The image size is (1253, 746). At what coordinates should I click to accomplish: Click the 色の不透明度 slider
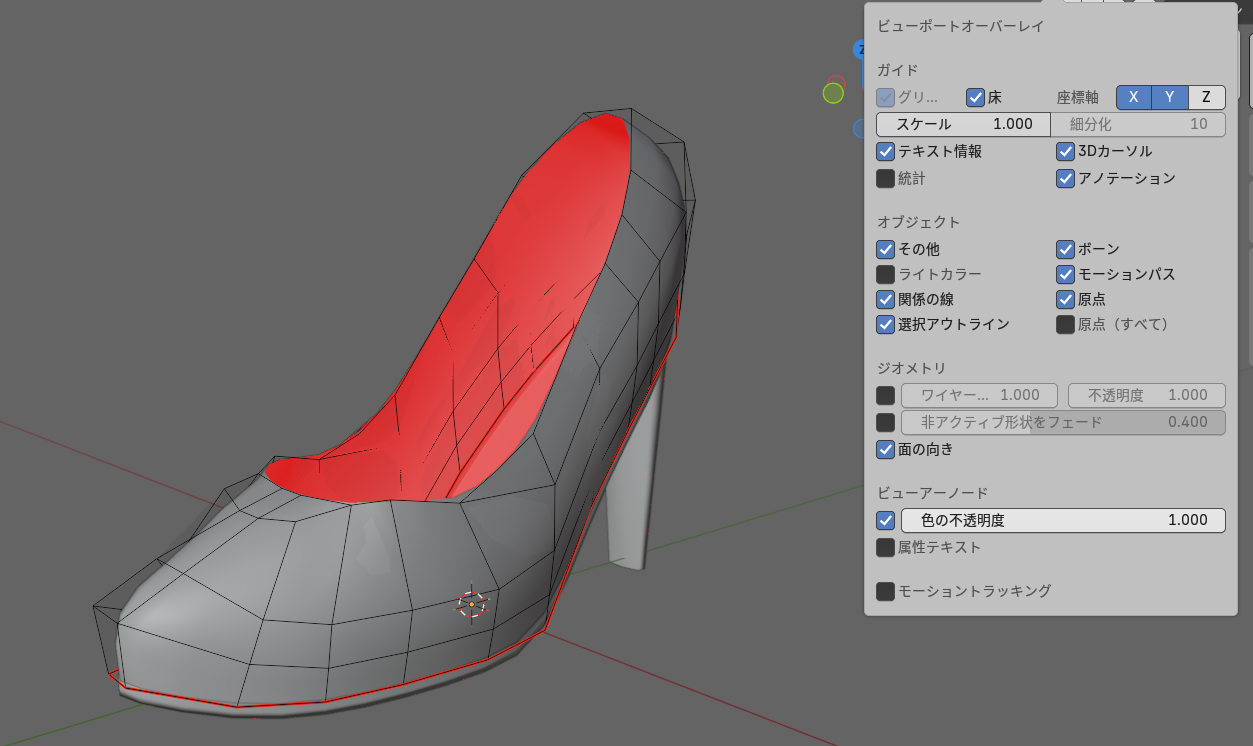pyautogui.click(x=1062, y=520)
